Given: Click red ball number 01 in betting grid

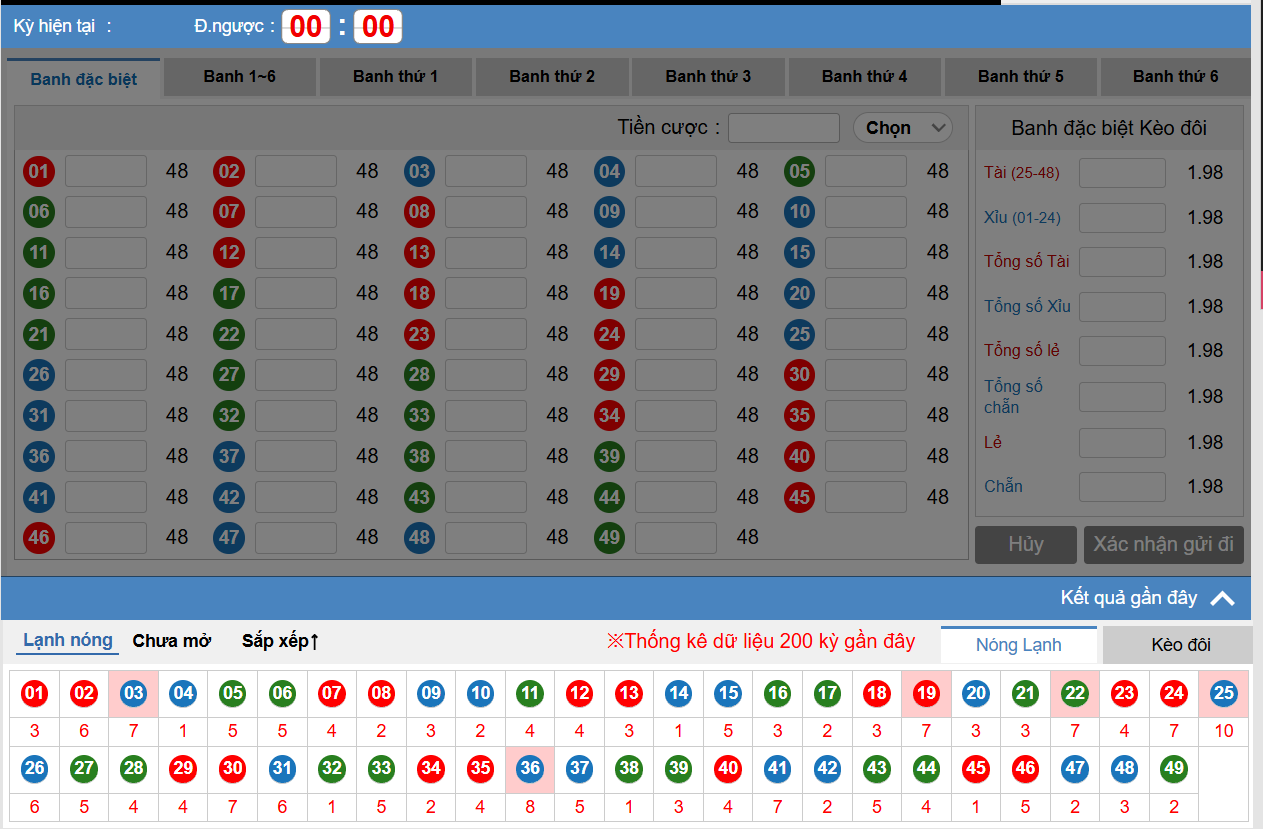Looking at the screenshot, I should 38,171.
